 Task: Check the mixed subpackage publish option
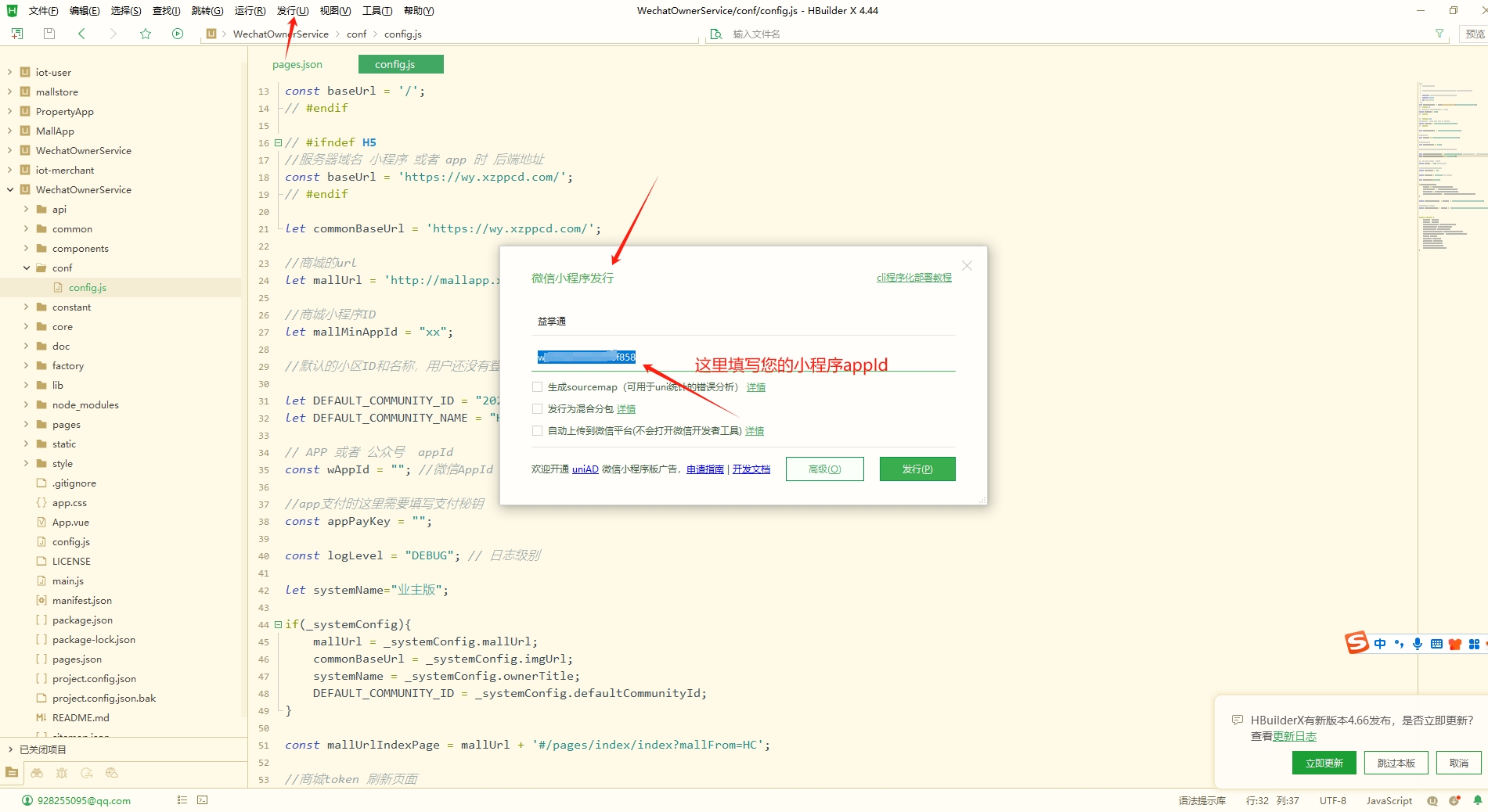click(537, 408)
